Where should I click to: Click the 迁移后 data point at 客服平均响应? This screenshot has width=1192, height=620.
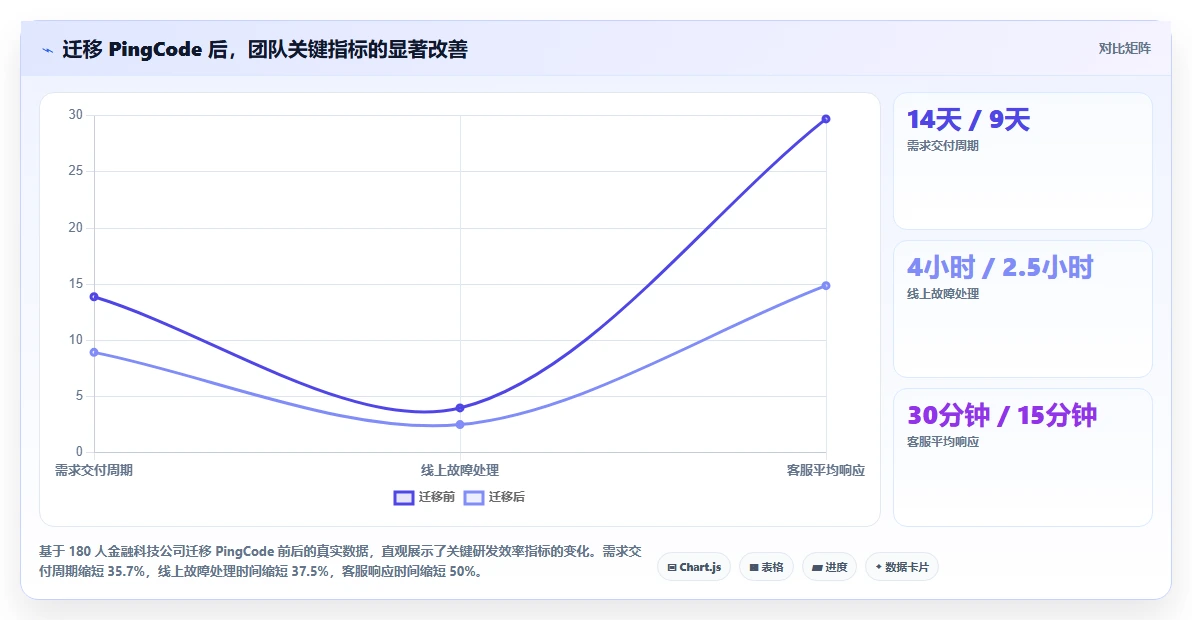(x=826, y=286)
